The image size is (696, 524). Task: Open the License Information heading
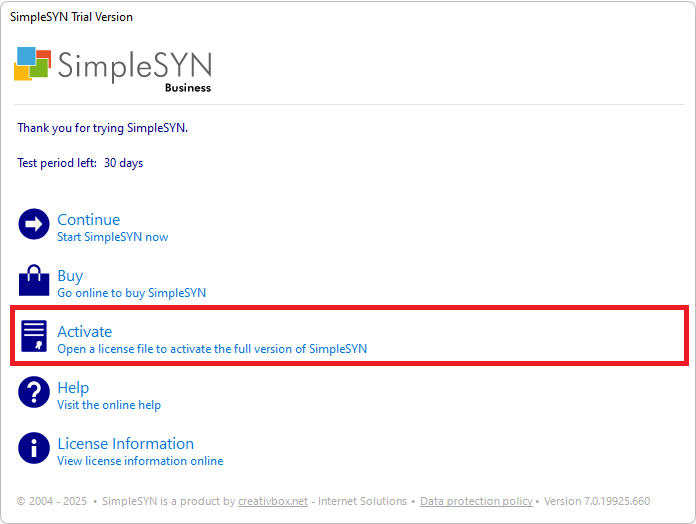tap(126, 444)
